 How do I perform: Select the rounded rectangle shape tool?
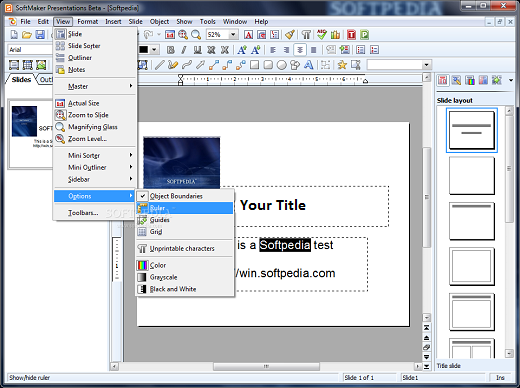[268, 65]
